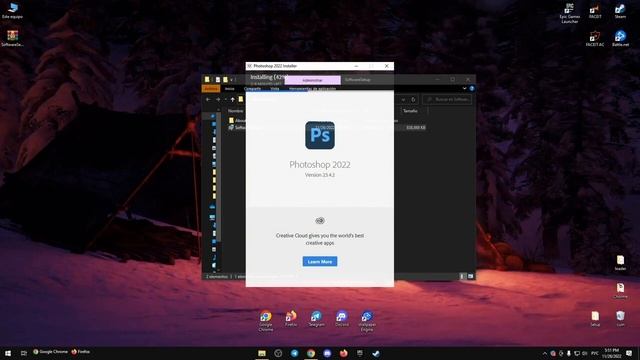Open the Windows Start menu

(8, 353)
